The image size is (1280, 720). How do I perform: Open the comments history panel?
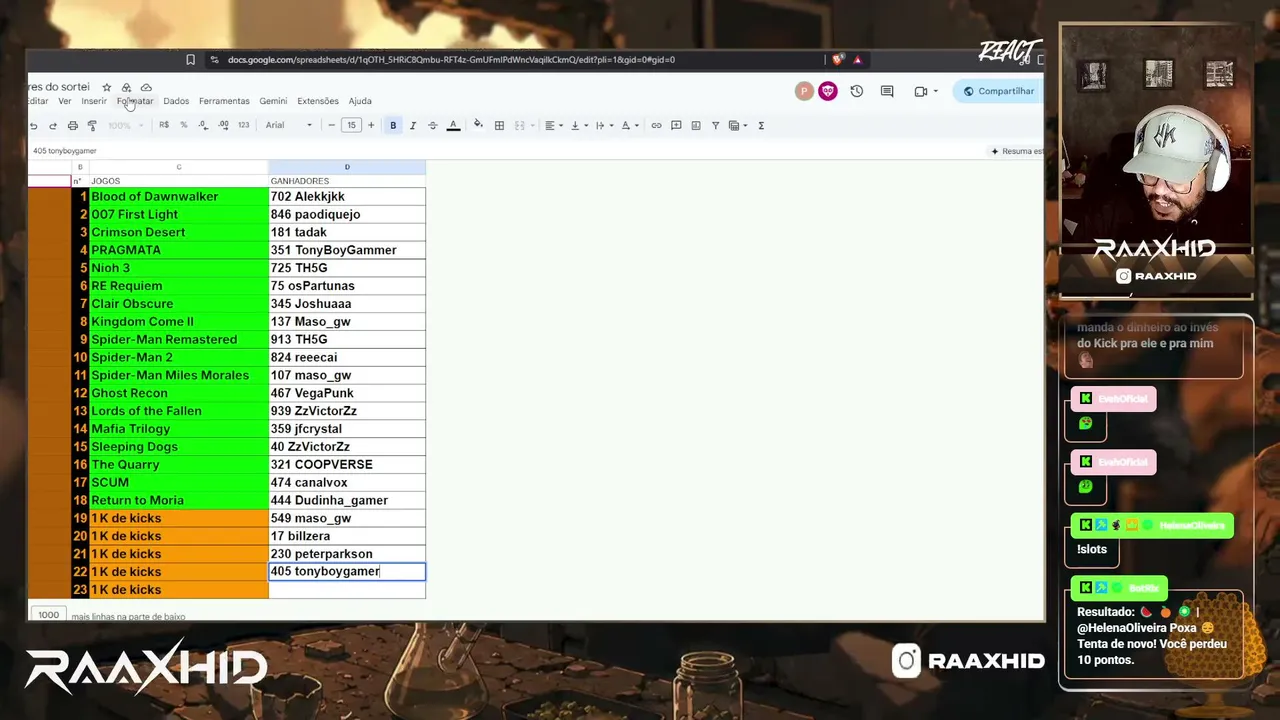coord(887,91)
